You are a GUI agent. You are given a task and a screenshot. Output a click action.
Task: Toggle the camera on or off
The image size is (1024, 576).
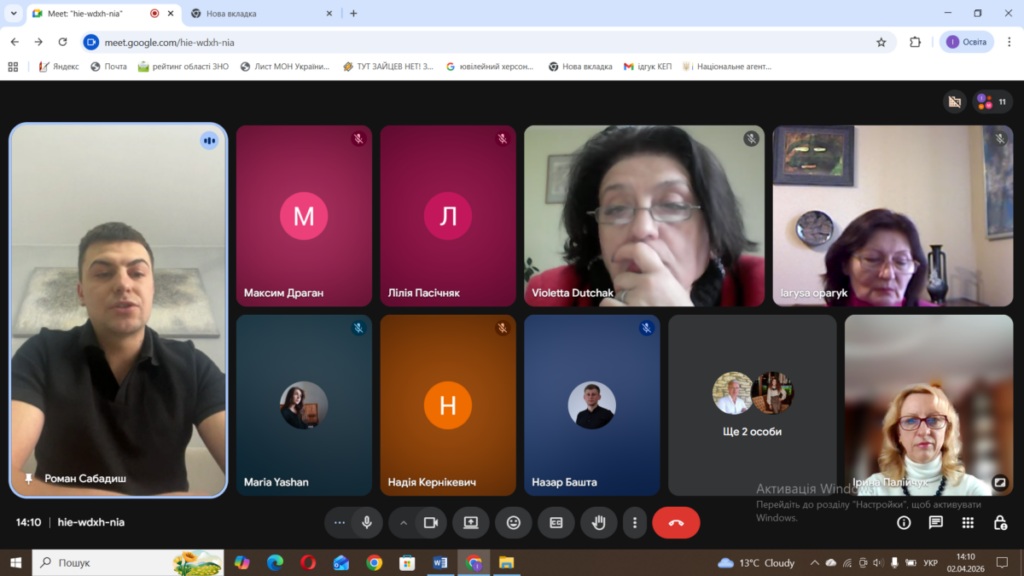[x=431, y=522]
